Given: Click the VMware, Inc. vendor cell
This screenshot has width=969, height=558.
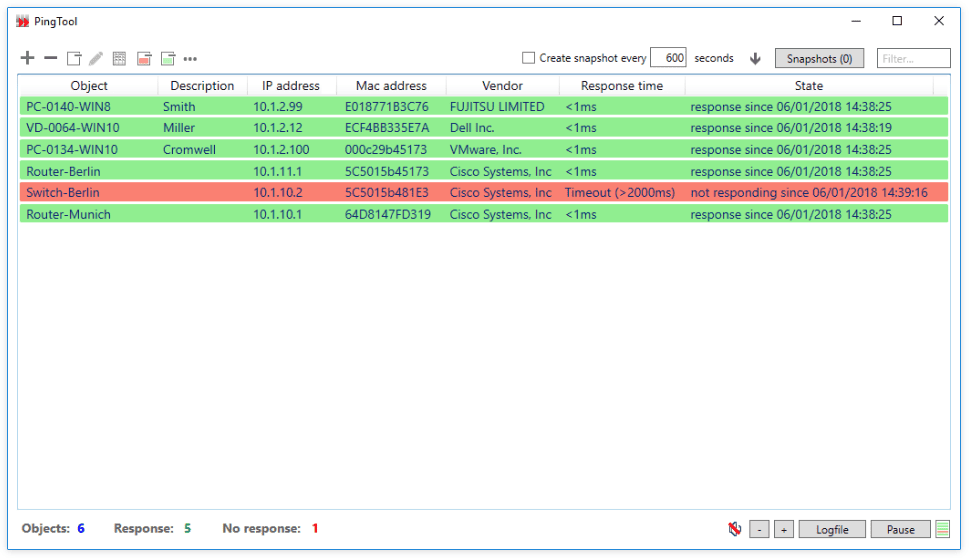Looking at the screenshot, I should click(x=486, y=150).
